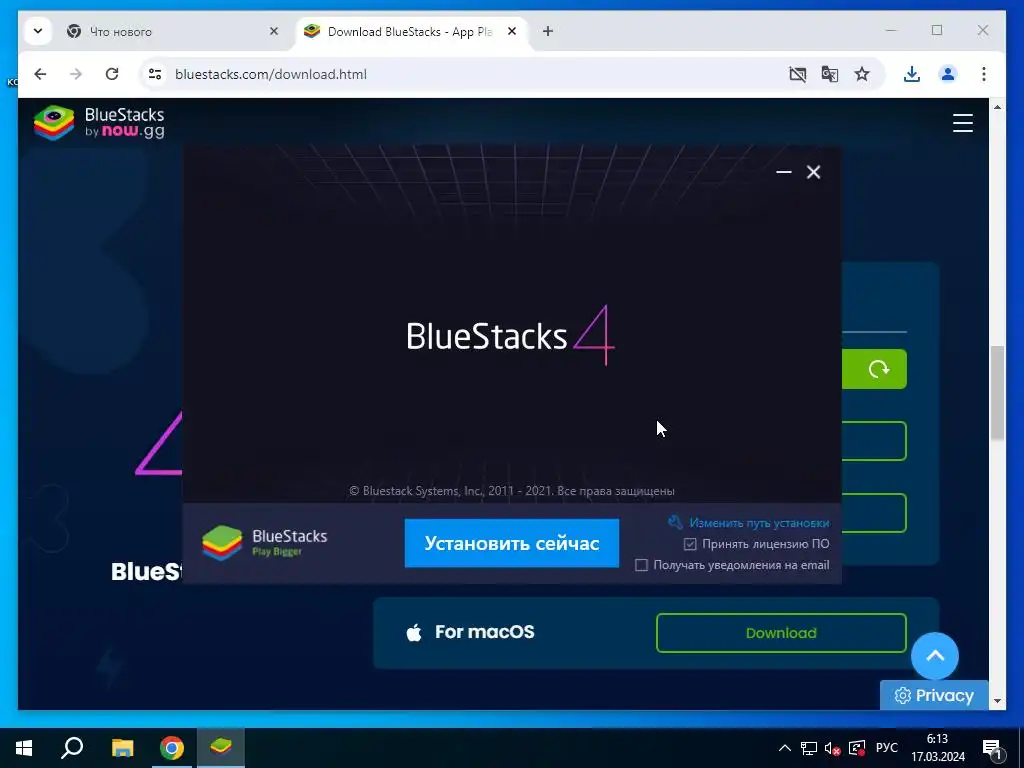Click the scroll-to-top arrow button
The image size is (1024, 768).
[935, 656]
